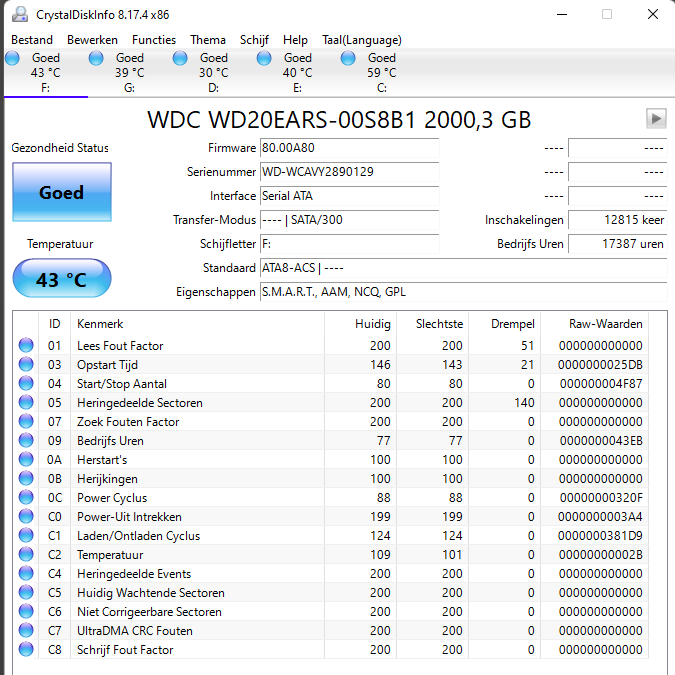Click status orb of Power Cyclus row
The width and height of the screenshot is (675, 675).
pyautogui.click(x=26, y=497)
